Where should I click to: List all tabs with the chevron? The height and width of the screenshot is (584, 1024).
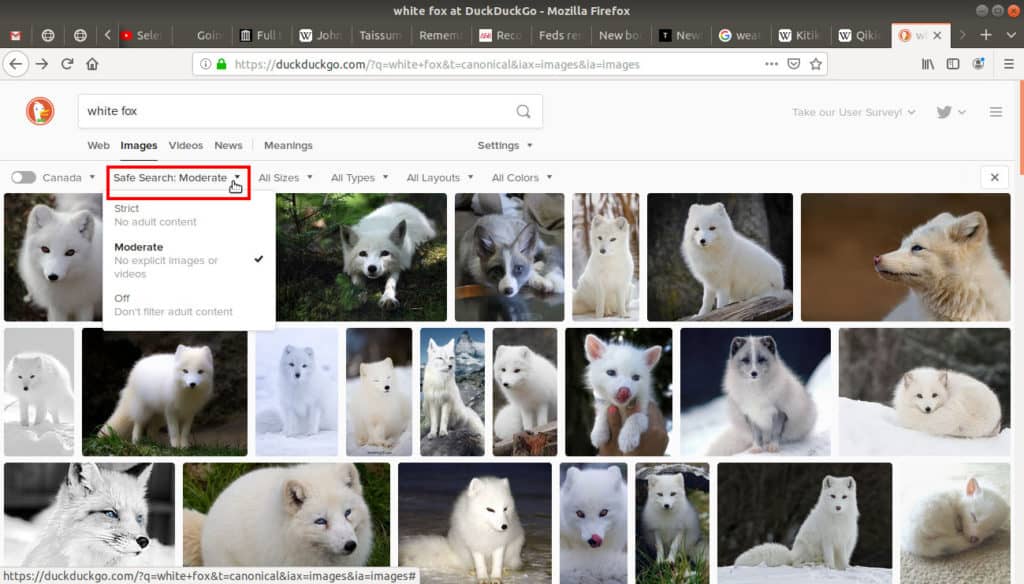[x=1011, y=35]
